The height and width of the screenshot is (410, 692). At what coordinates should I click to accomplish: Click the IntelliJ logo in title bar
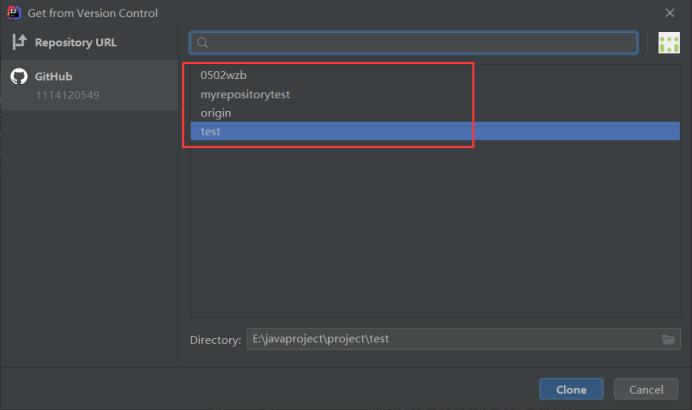[14, 12]
